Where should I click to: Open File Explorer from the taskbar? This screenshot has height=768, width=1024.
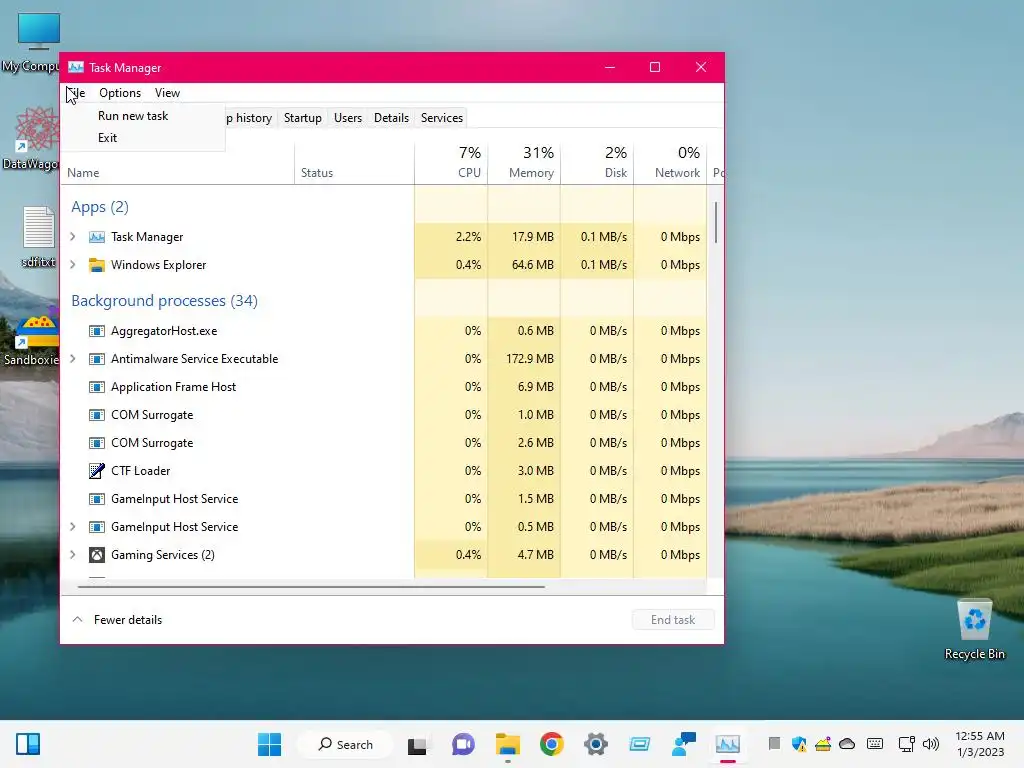click(x=507, y=744)
